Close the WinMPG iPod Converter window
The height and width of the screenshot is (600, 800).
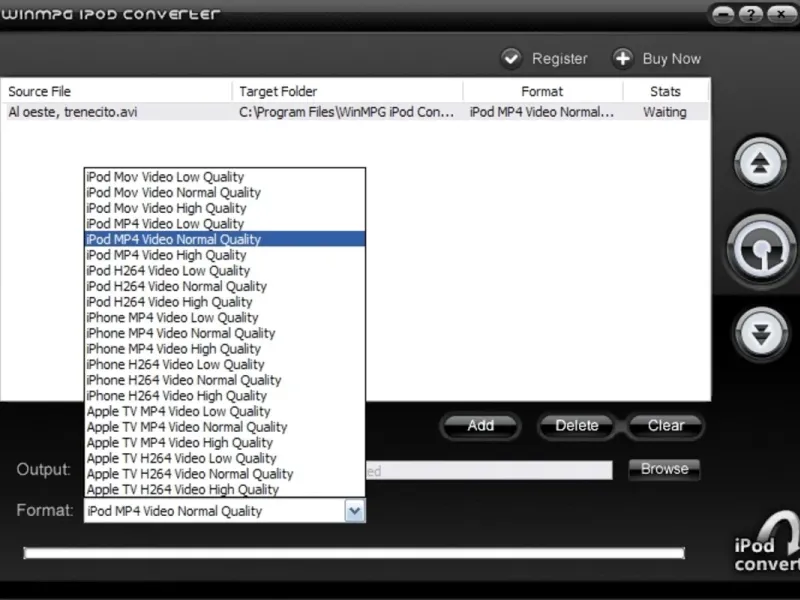pos(781,14)
